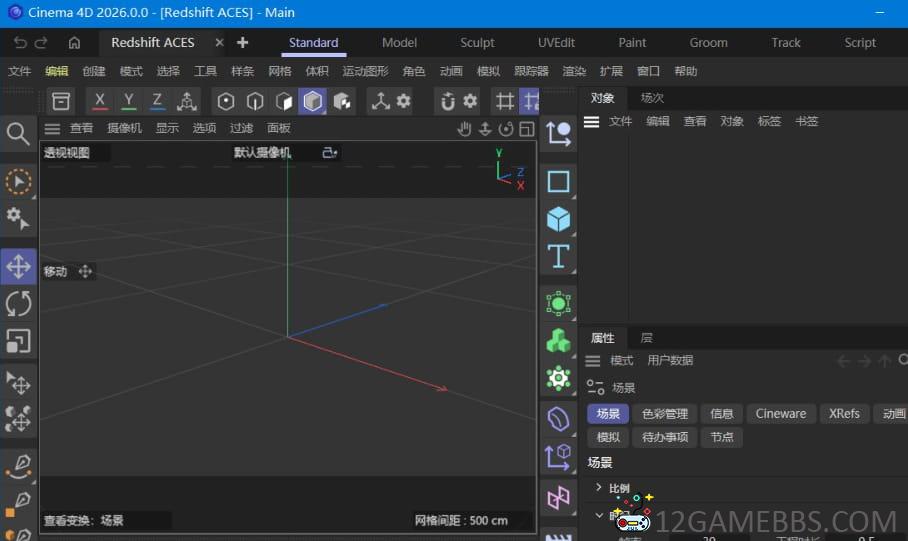Click the viewport axis orientation gizmo
The image size is (908, 541).
[x=509, y=169]
